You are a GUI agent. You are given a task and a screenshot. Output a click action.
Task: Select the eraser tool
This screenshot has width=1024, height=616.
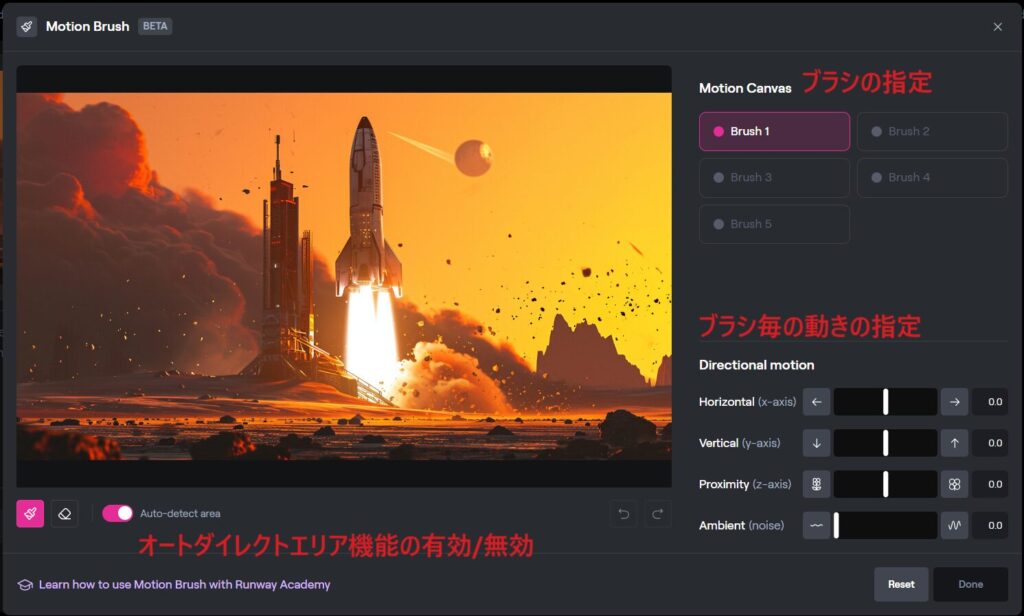tap(65, 513)
